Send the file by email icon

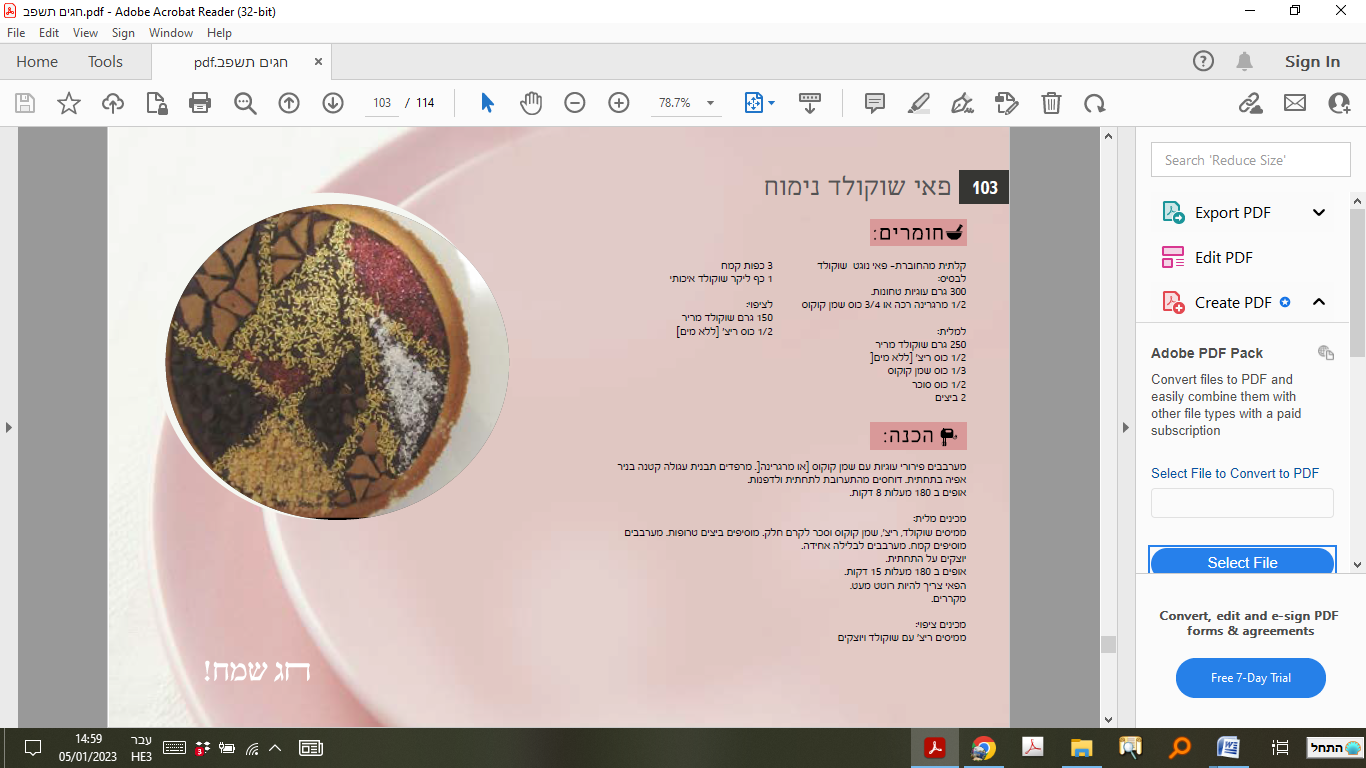(x=1295, y=103)
